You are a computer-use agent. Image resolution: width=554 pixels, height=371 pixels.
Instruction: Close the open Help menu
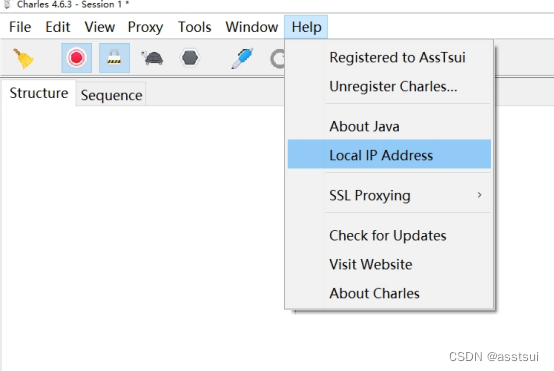(x=306, y=27)
